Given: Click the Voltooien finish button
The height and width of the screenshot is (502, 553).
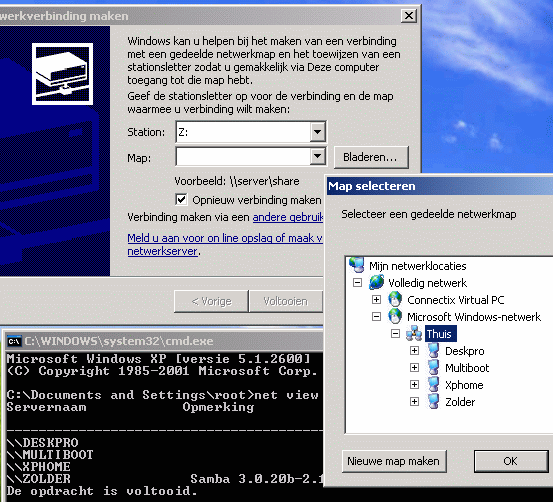Looking at the screenshot, I should 286,301.
